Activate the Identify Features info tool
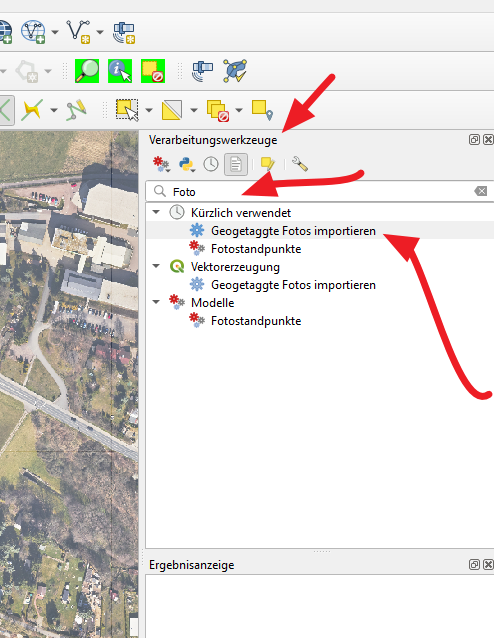The width and height of the screenshot is (494, 638). point(120,71)
